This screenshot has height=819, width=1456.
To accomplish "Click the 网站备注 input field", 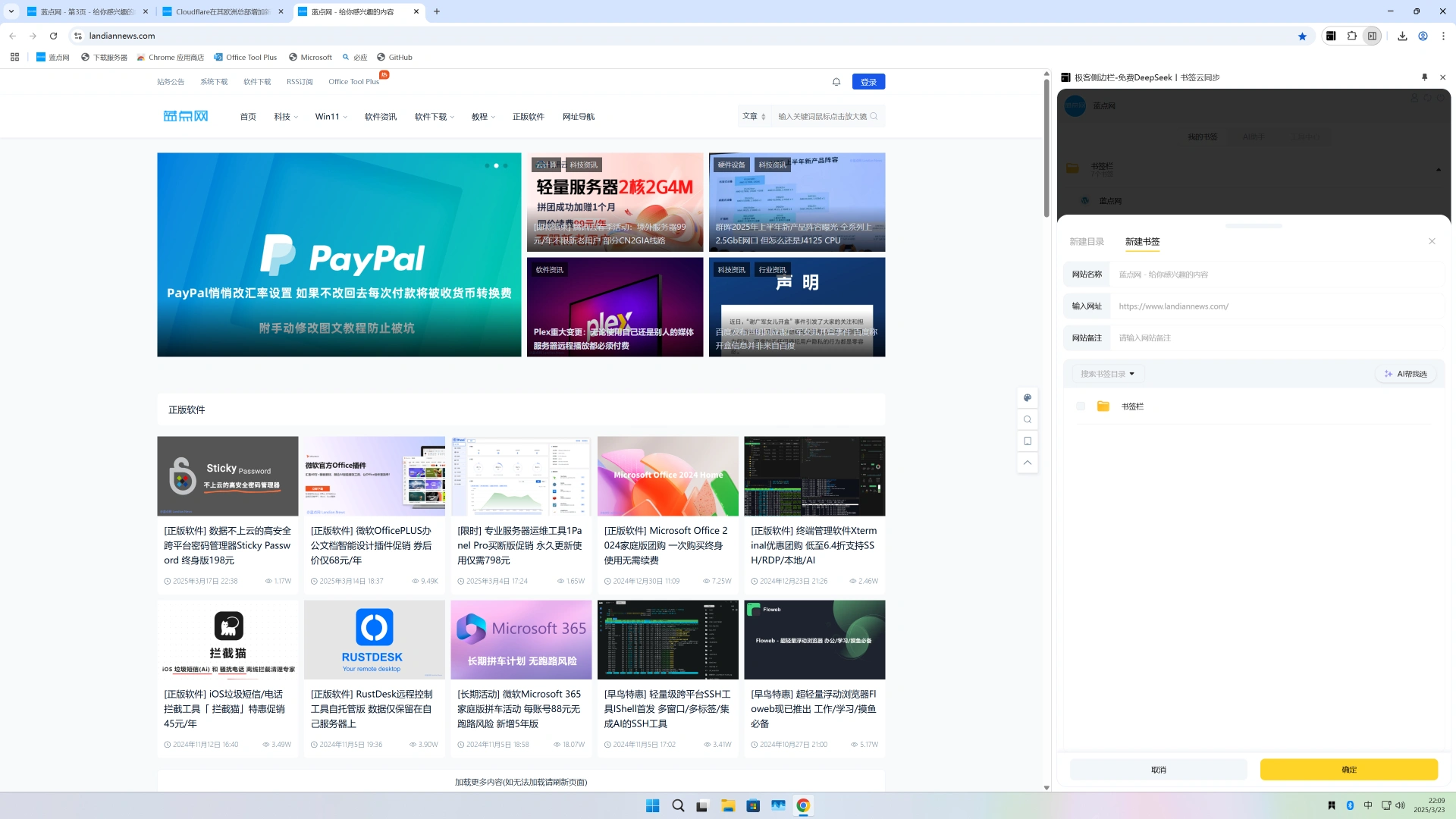I will [1274, 338].
